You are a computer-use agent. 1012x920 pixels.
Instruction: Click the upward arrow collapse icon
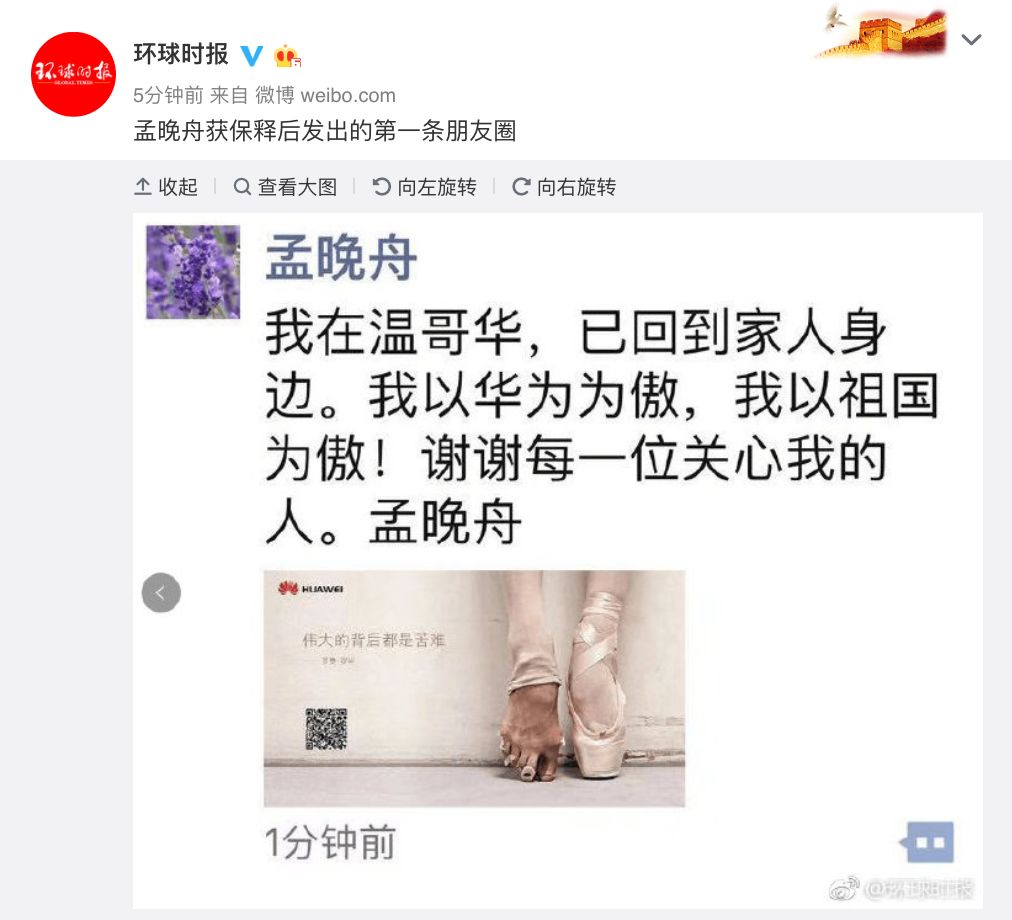click(143, 187)
